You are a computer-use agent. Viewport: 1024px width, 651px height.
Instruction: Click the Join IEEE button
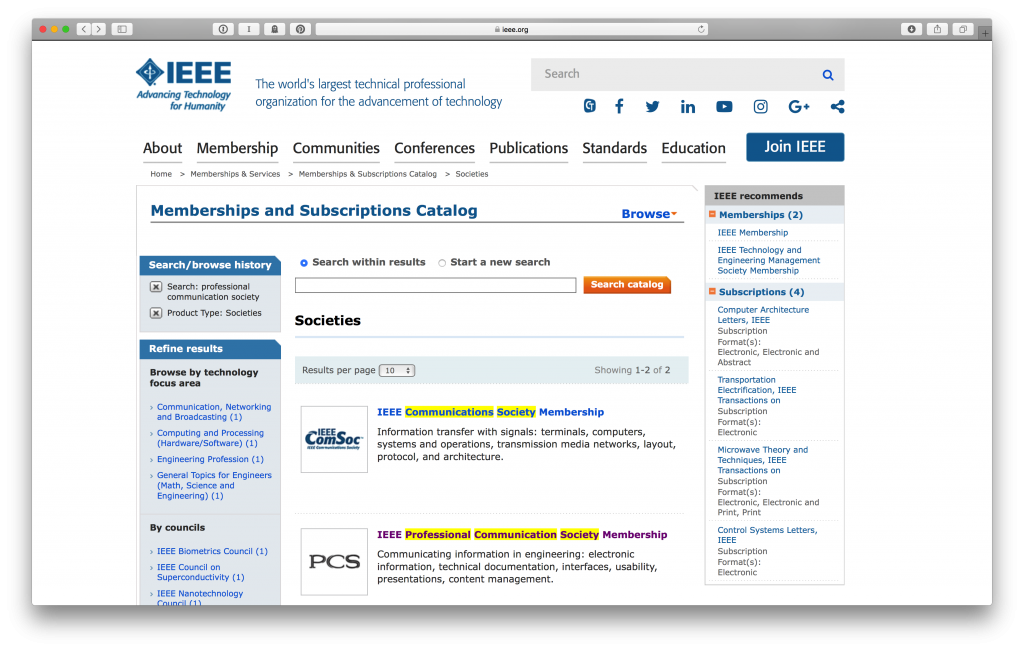795,147
